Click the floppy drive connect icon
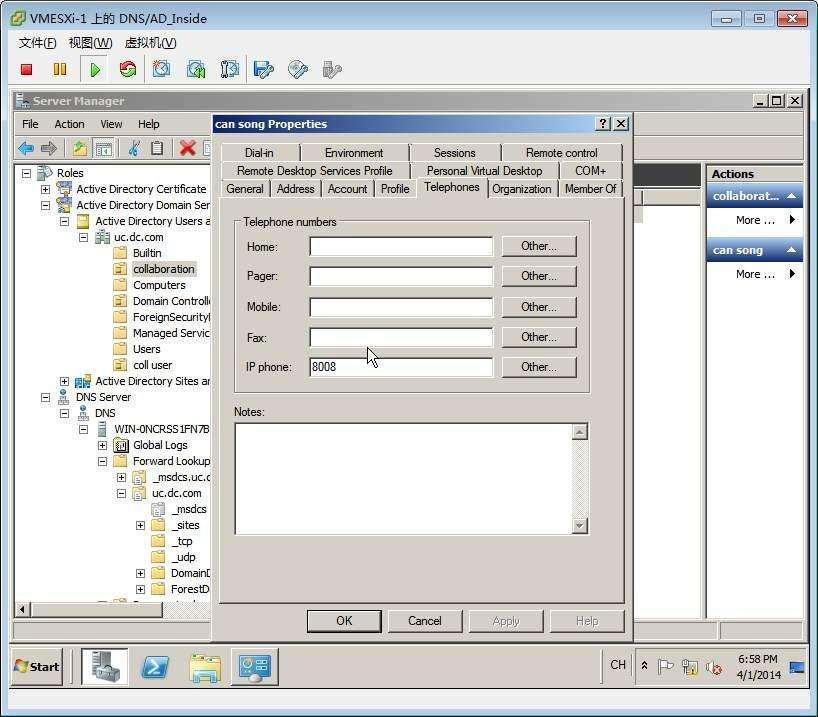This screenshot has width=818, height=717. pyautogui.click(x=263, y=69)
